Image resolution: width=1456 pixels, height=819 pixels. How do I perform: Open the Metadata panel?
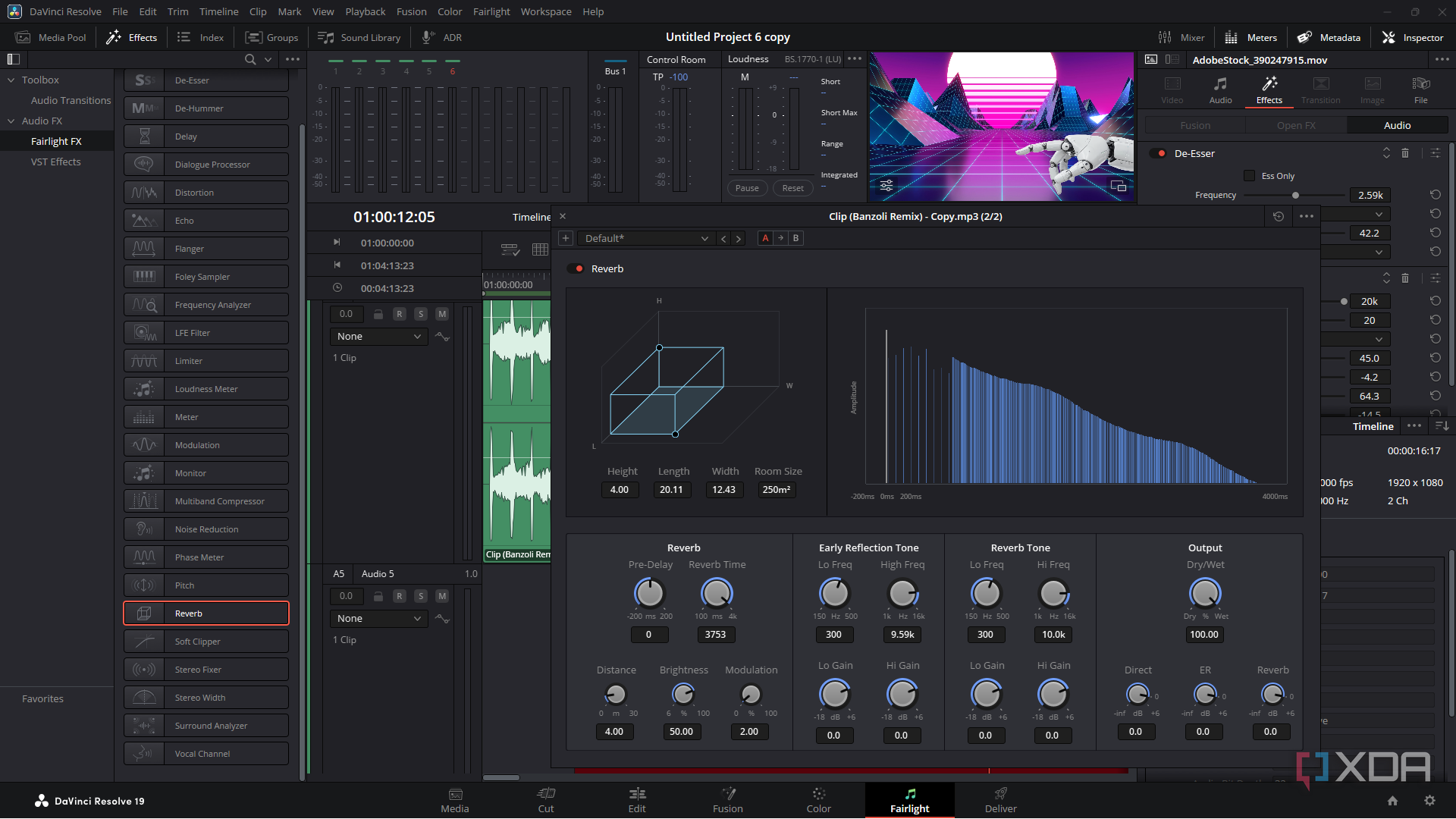click(x=1329, y=37)
